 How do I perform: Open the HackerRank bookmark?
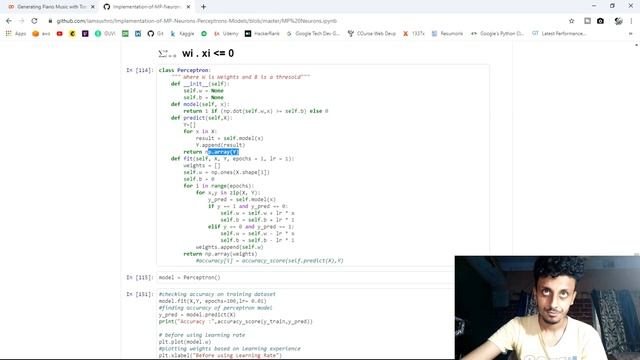coord(262,33)
